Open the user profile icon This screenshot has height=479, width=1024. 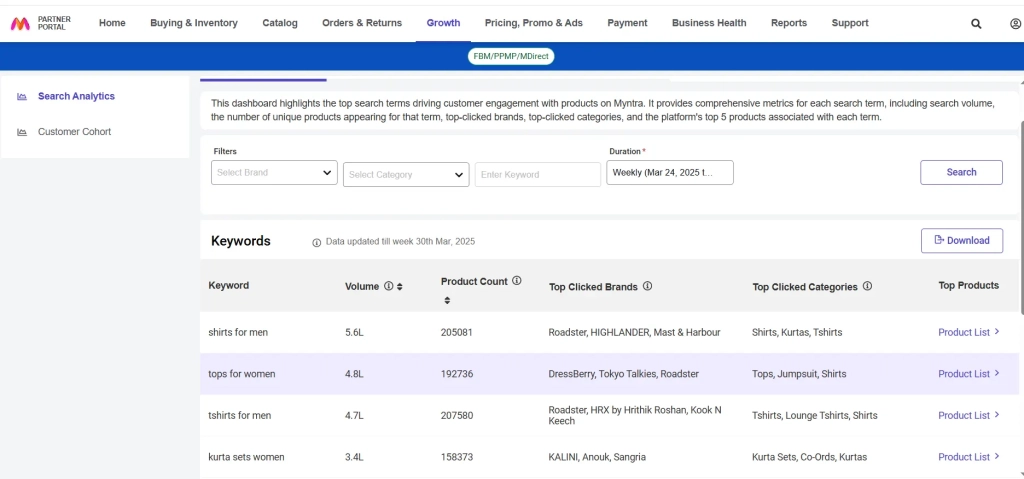click(1015, 23)
